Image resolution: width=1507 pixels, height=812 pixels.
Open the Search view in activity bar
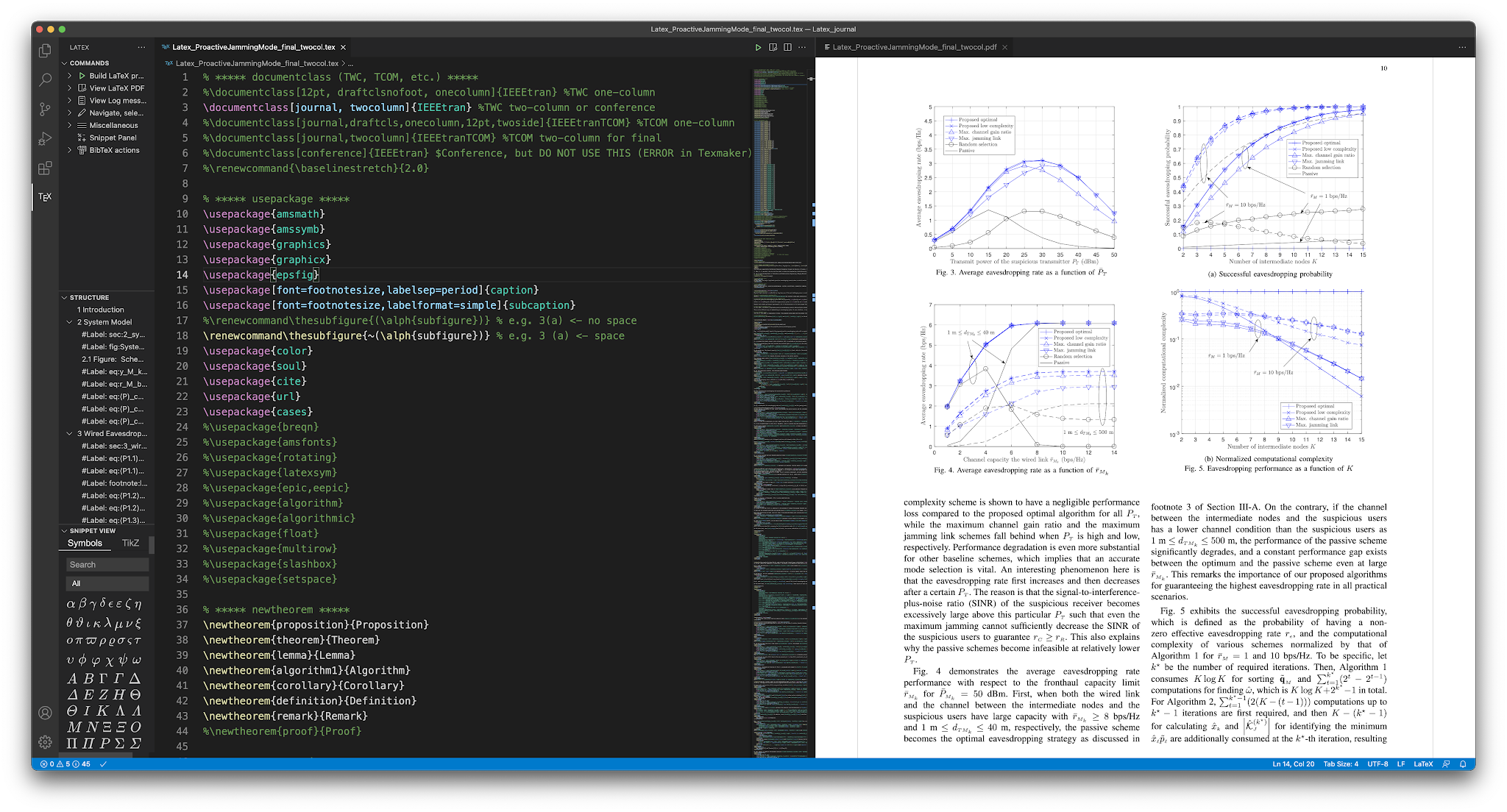pyautogui.click(x=45, y=79)
